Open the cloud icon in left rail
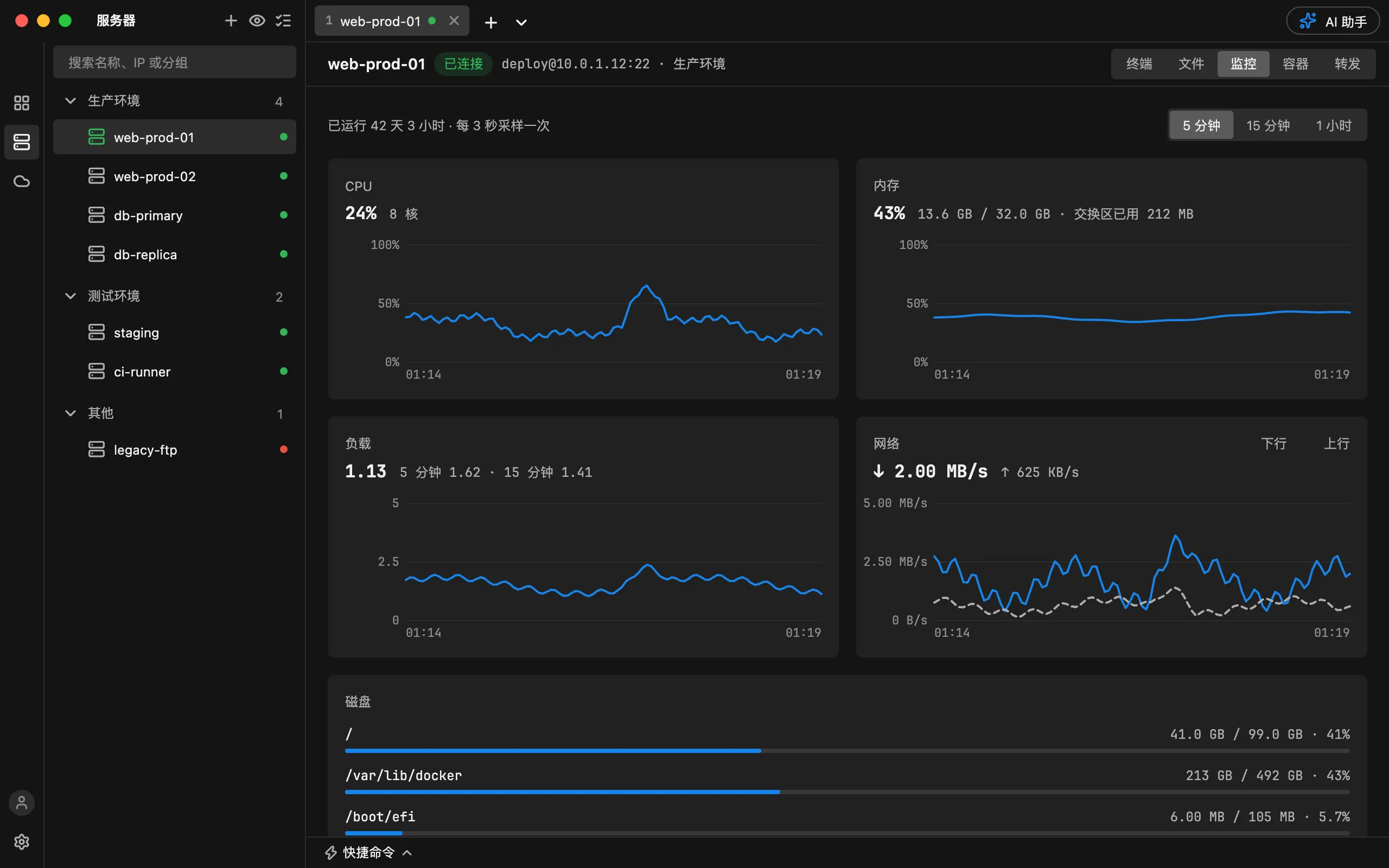1389x868 pixels. (x=22, y=181)
